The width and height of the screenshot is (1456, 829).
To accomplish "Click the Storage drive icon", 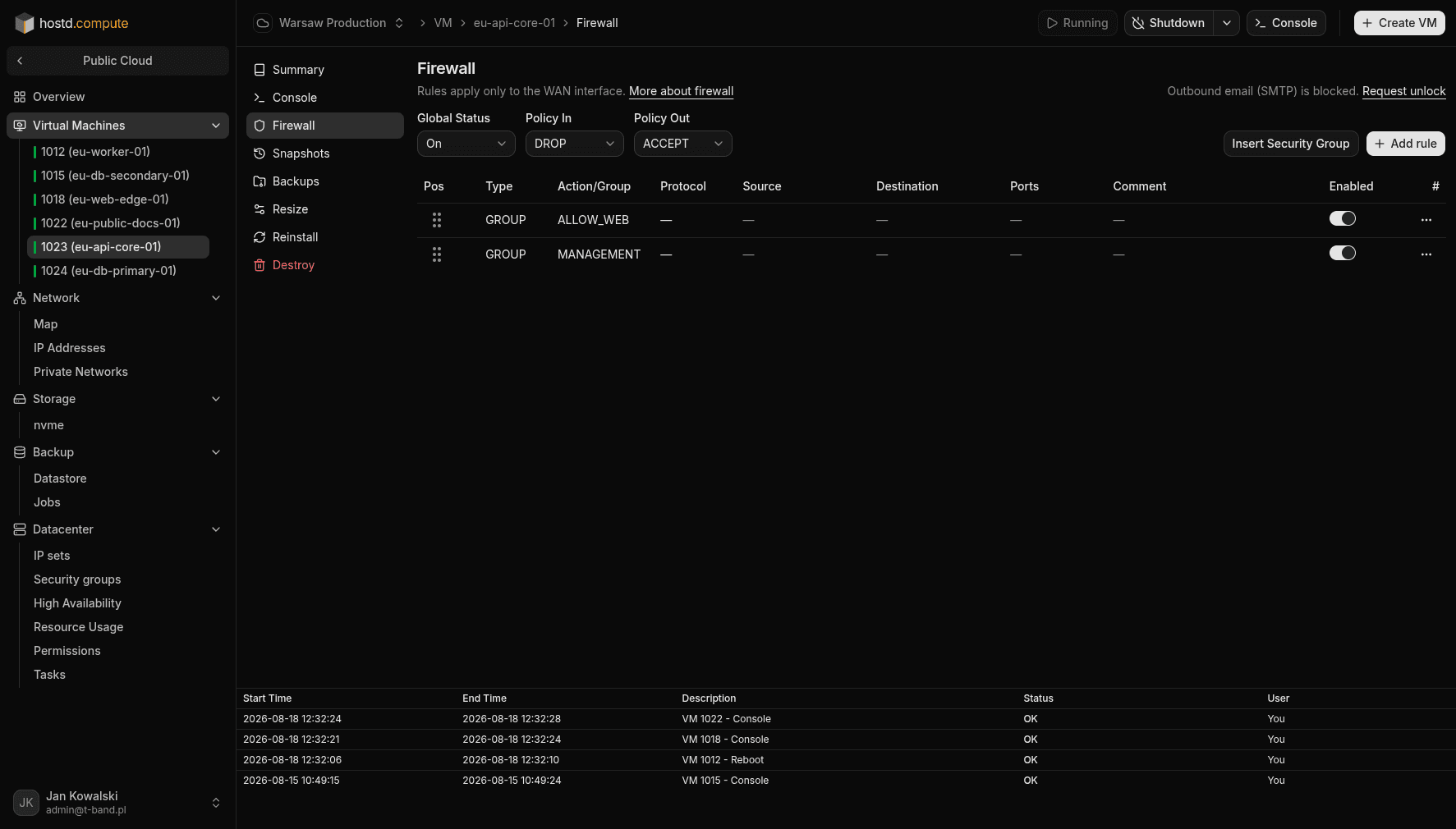I will click(x=20, y=399).
